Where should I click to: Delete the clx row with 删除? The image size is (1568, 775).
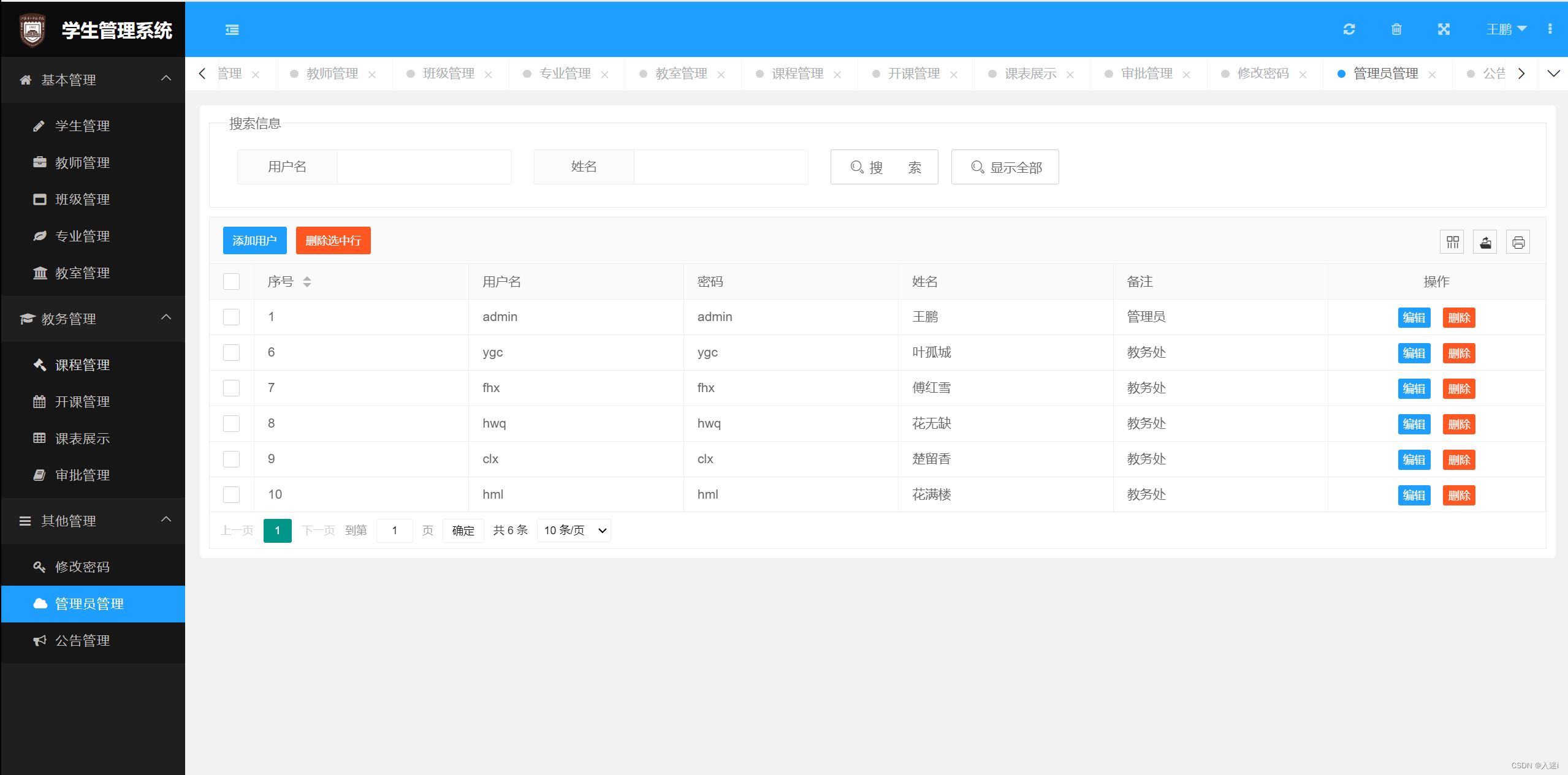(1459, 460)
